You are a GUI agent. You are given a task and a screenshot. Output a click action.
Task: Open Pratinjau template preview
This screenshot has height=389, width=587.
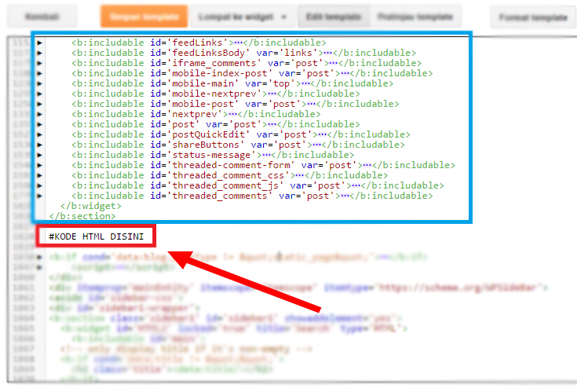(x=415, y=16)
